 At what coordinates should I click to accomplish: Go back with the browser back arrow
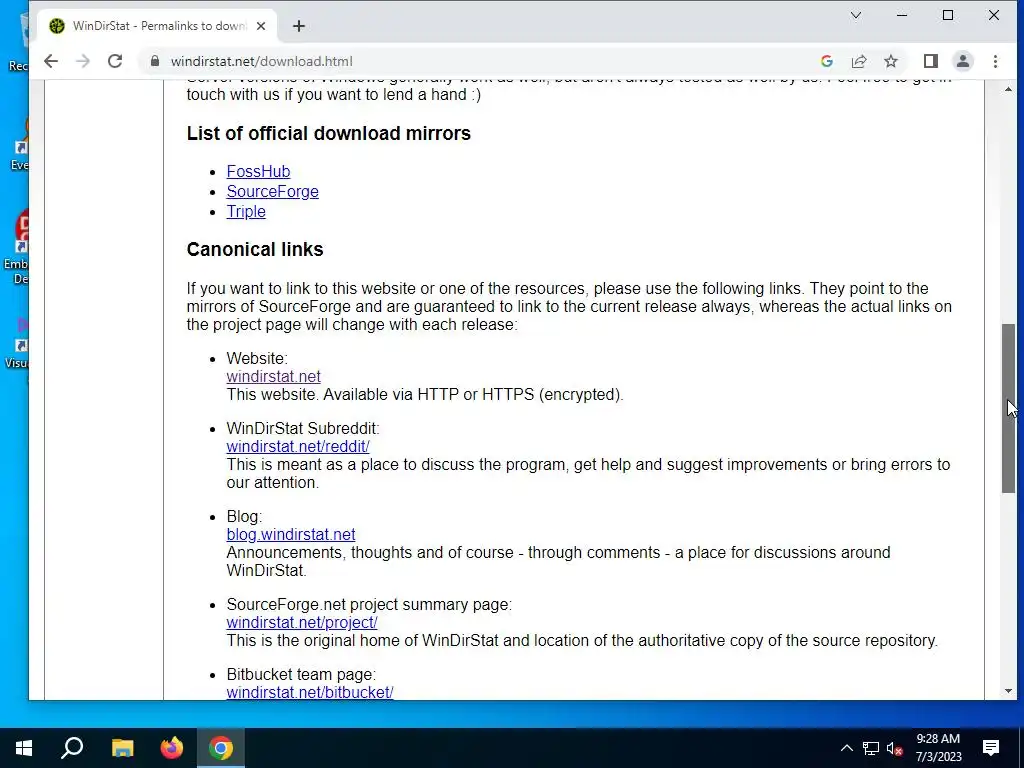pyautogui.click(x=51, y=61)
